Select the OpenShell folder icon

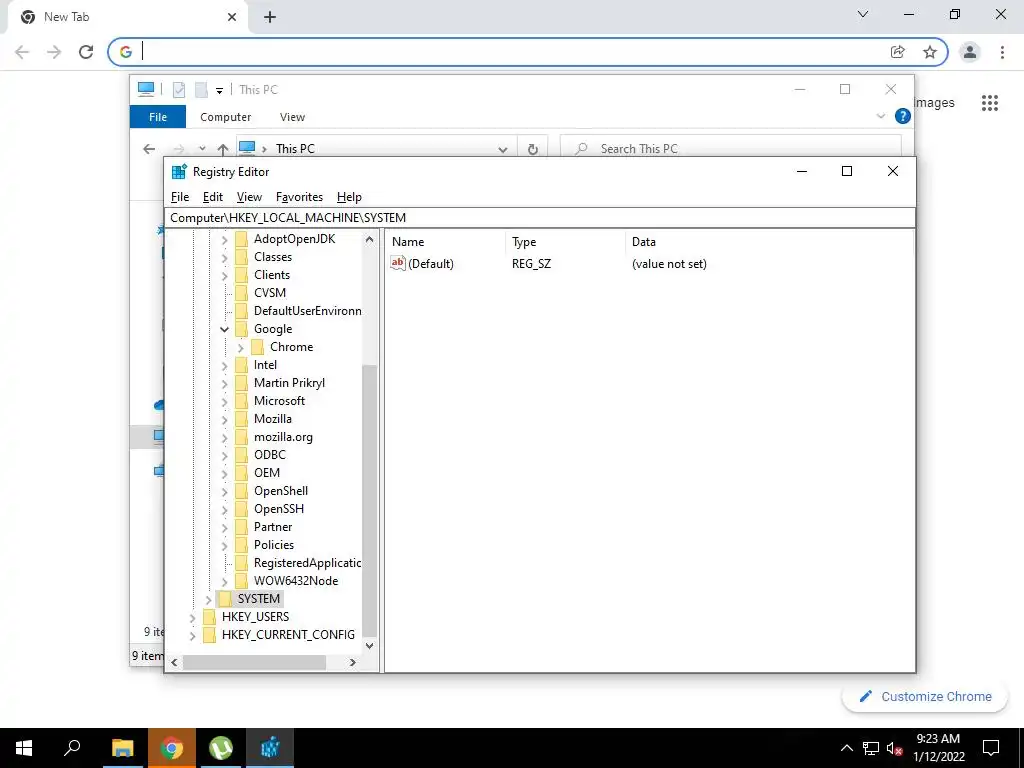pos(242,490)
